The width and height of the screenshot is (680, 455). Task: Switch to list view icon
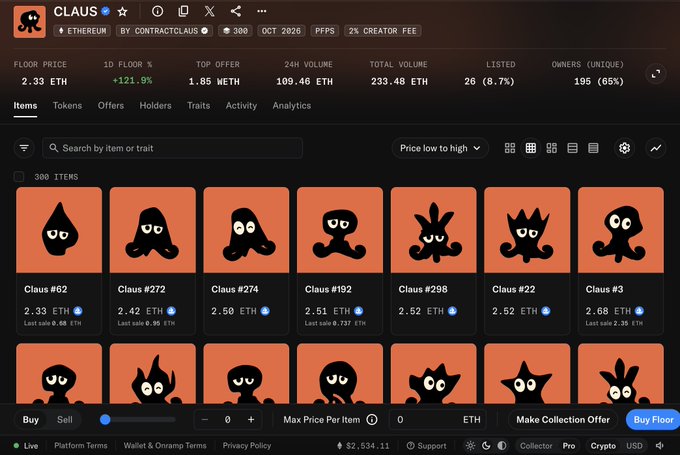[x=572, y=148]
